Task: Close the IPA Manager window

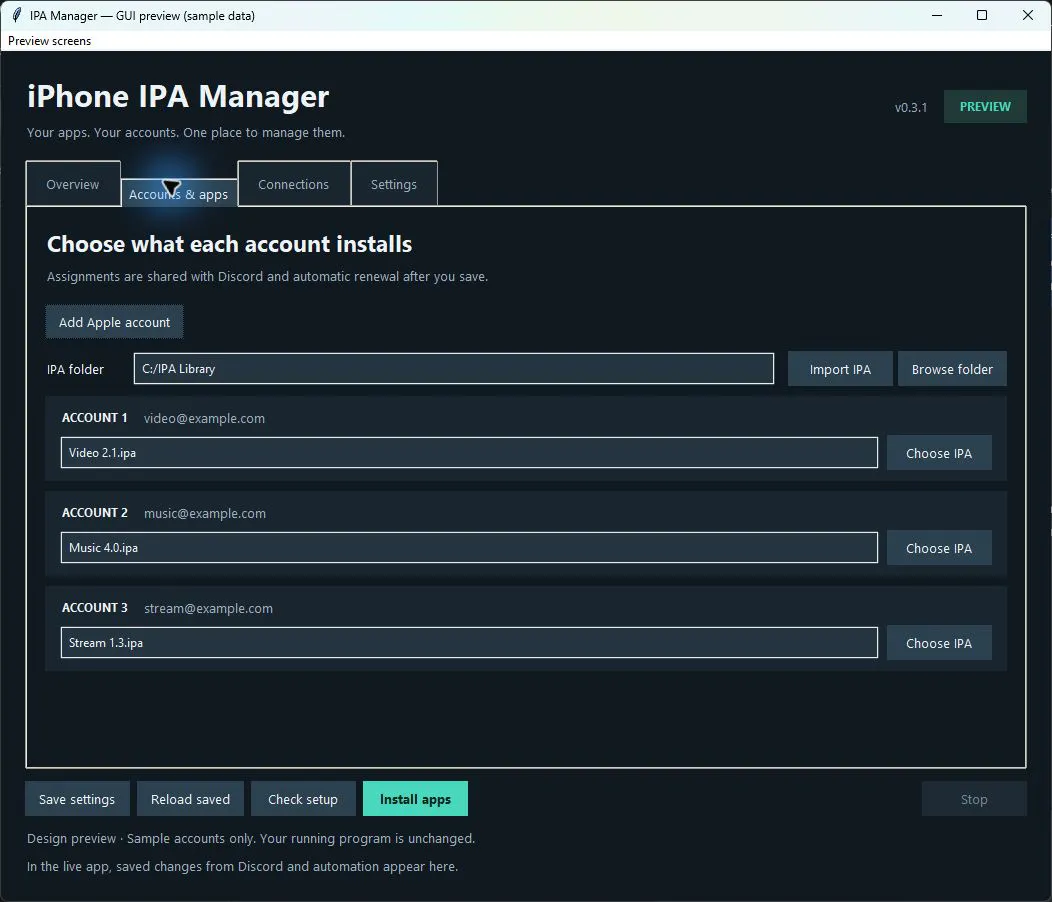Action: [1027, 15]
